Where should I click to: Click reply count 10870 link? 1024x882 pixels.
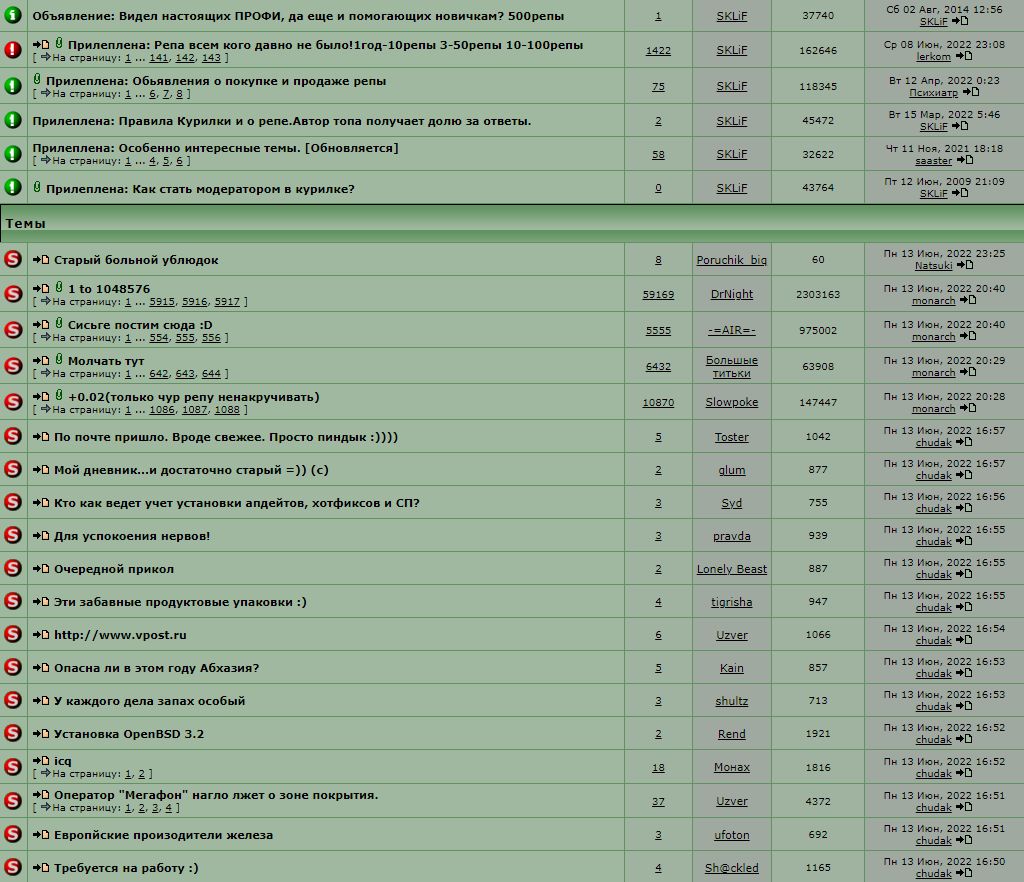658,403
